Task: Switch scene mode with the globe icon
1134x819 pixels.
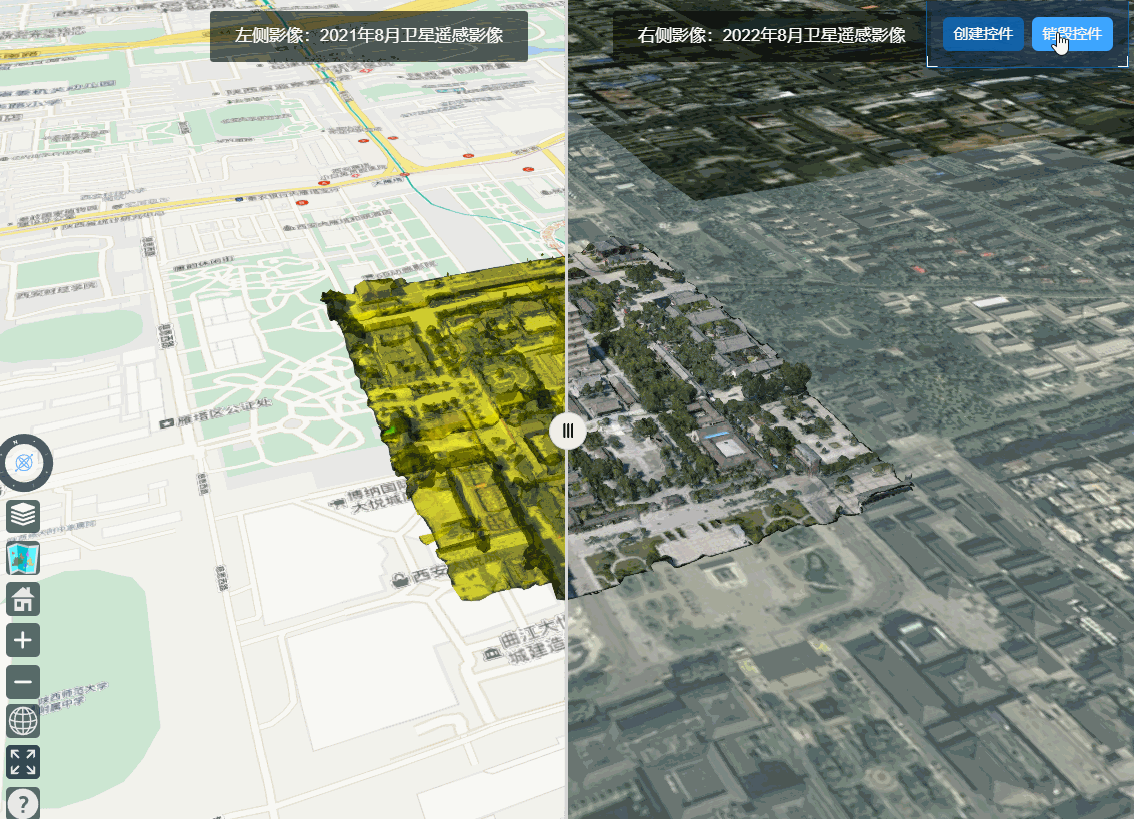Action: pos(23,720)
